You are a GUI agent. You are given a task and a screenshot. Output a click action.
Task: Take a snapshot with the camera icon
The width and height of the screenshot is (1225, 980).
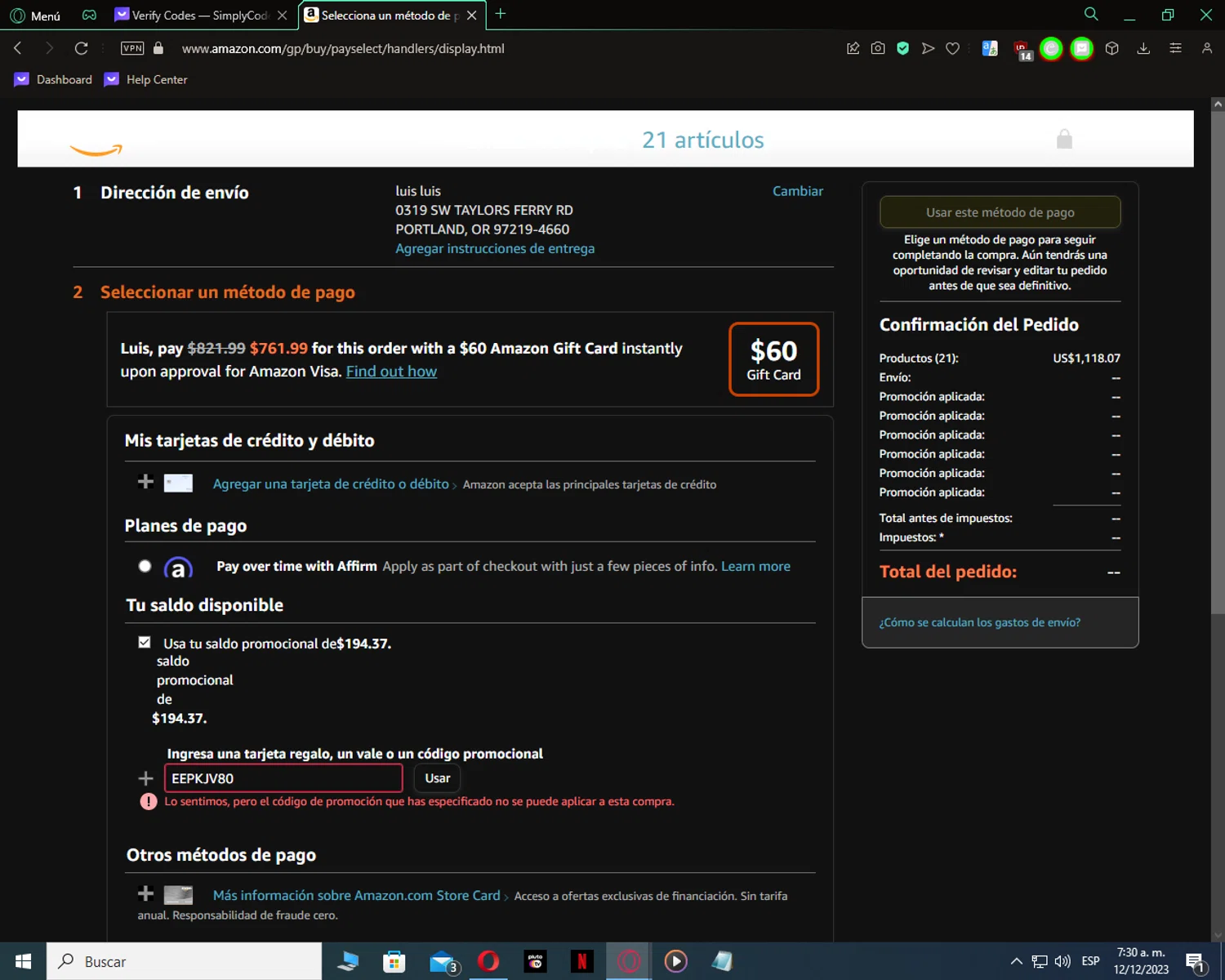[x=878, y=48]
